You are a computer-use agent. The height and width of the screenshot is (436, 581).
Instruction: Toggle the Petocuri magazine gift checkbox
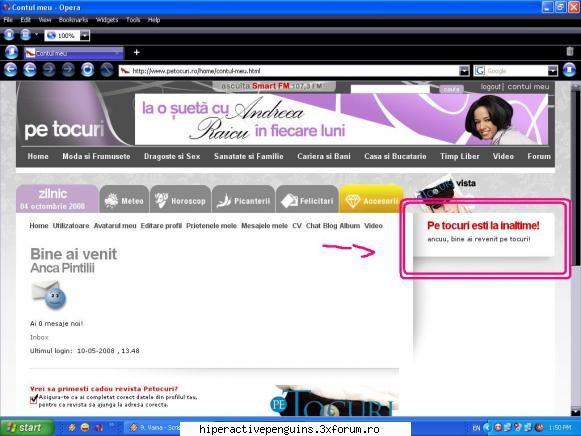click(34, 399)
